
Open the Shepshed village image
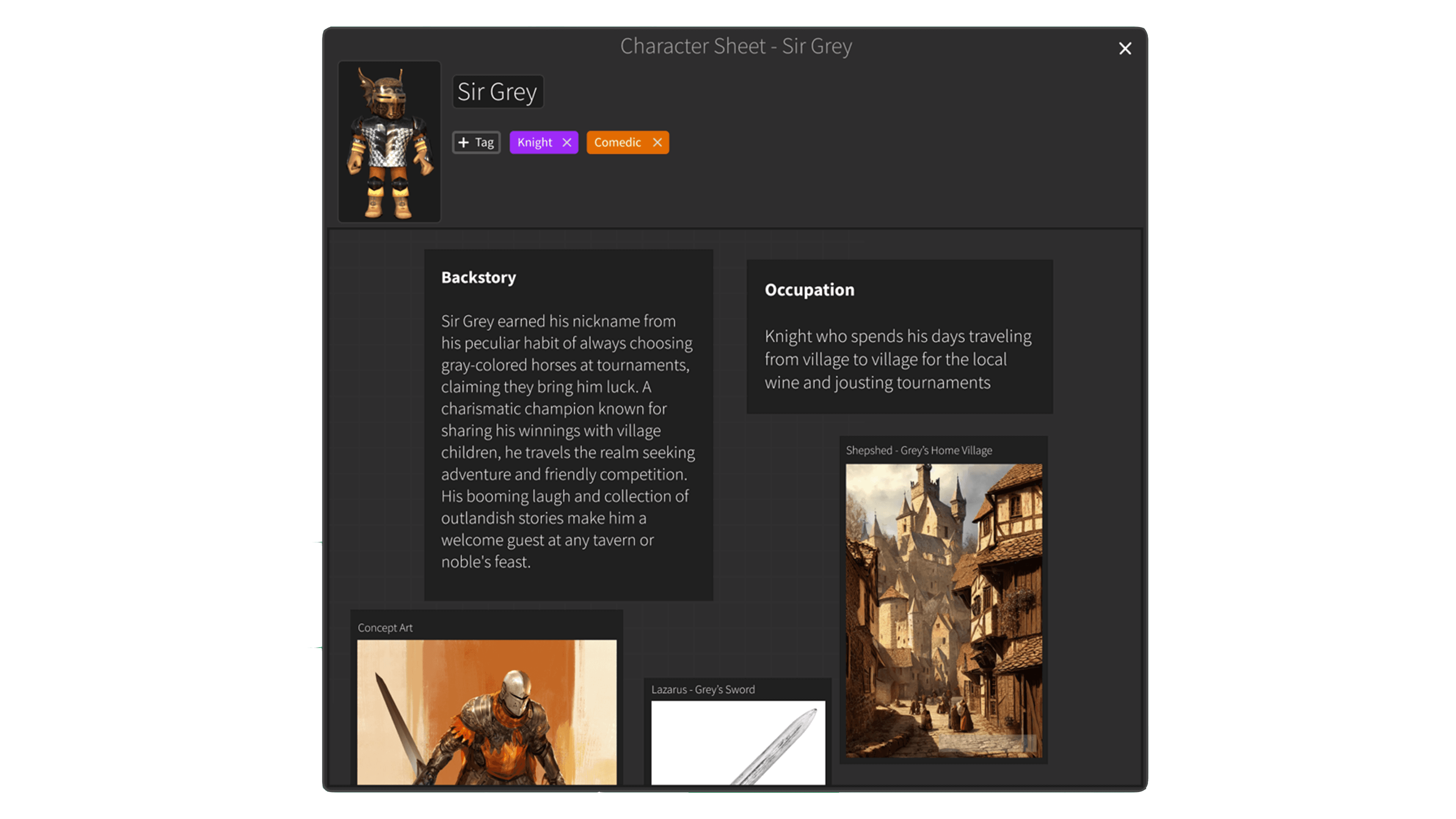943,610
